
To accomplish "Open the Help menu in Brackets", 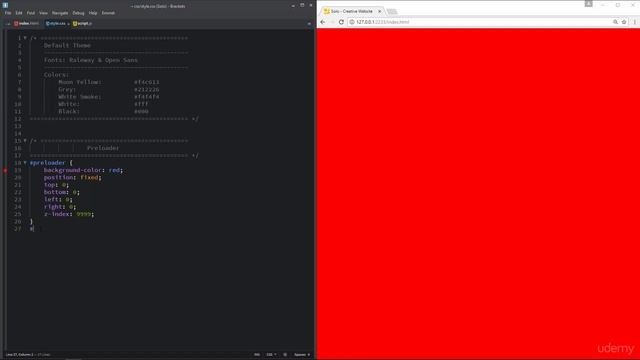I will (93, 13).
